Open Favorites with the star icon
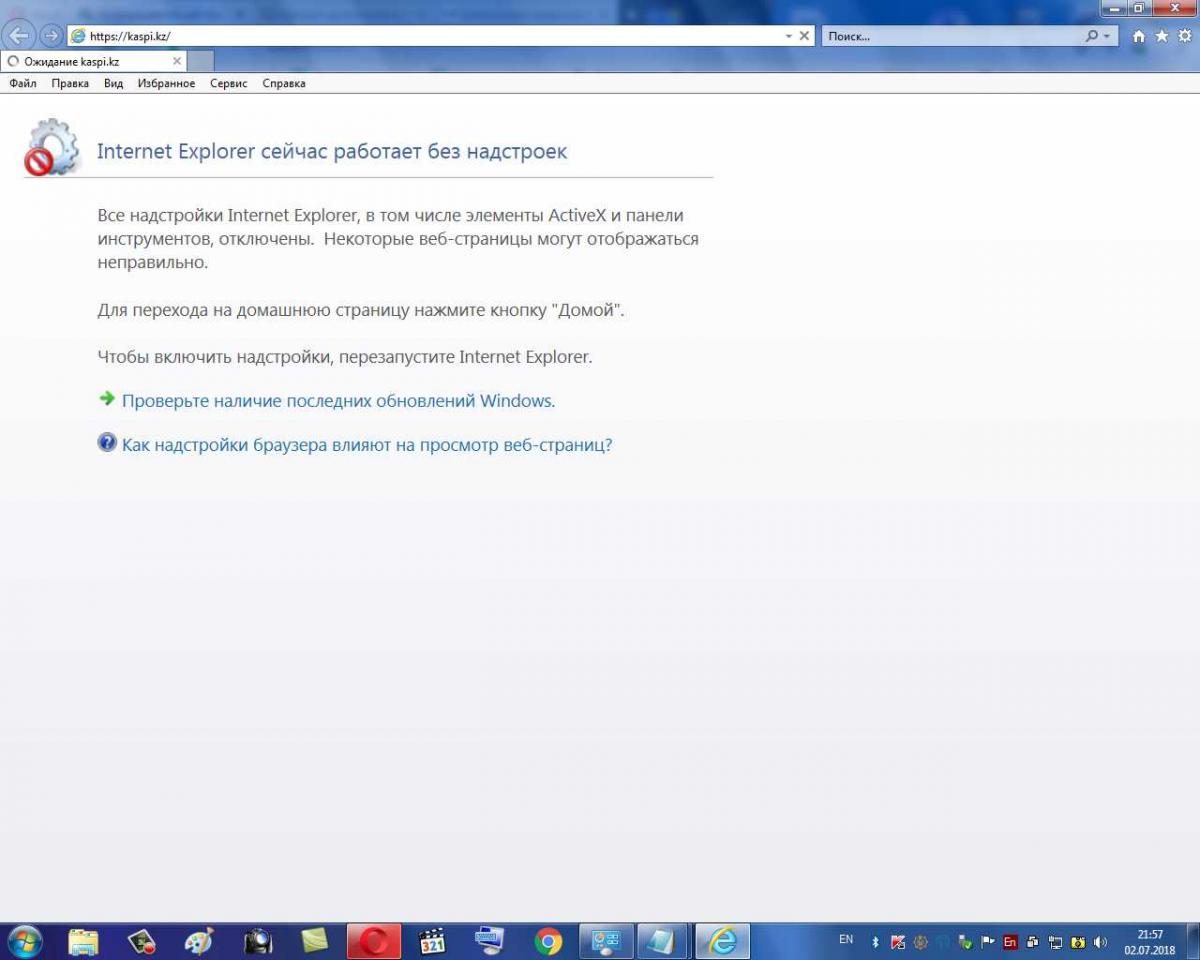Viewport: 1200px width, 960px height. pyautogui.click(x=1161, y=36)
